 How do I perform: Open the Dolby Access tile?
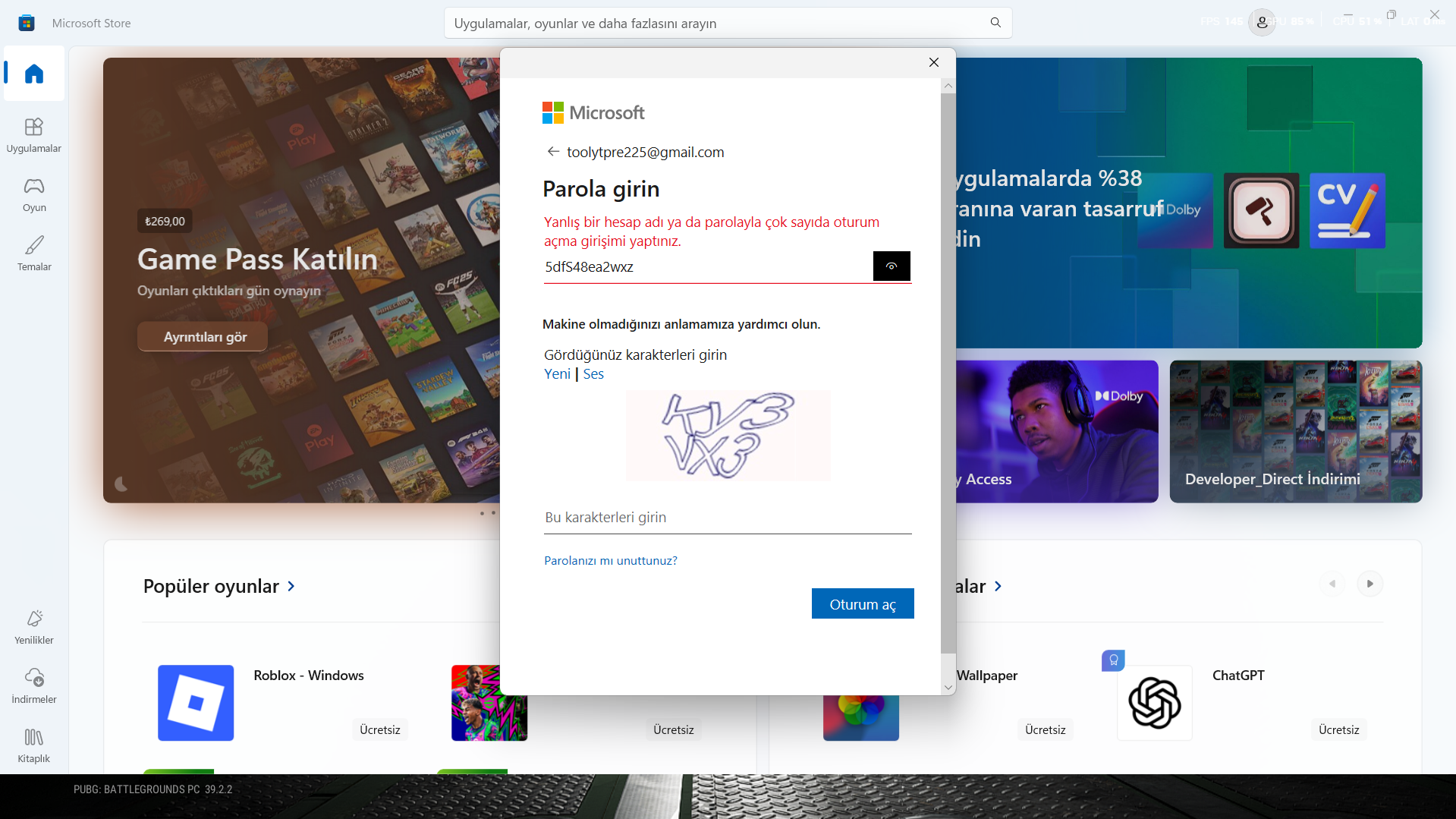(1057, 431)
